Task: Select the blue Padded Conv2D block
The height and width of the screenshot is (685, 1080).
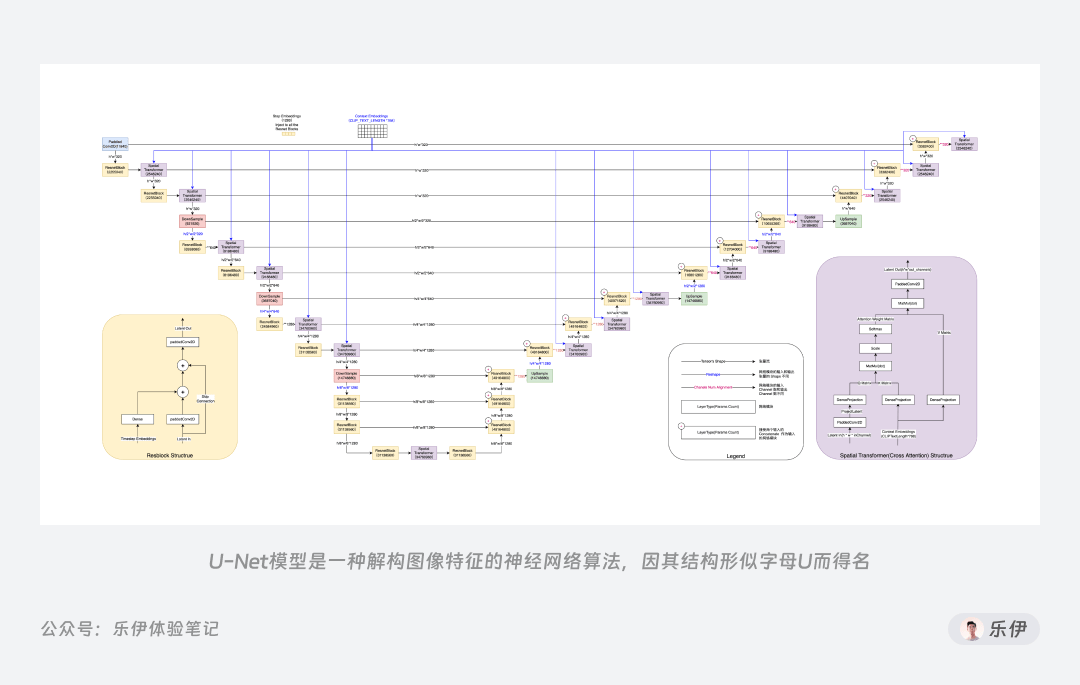Action: tap(115, 144)
